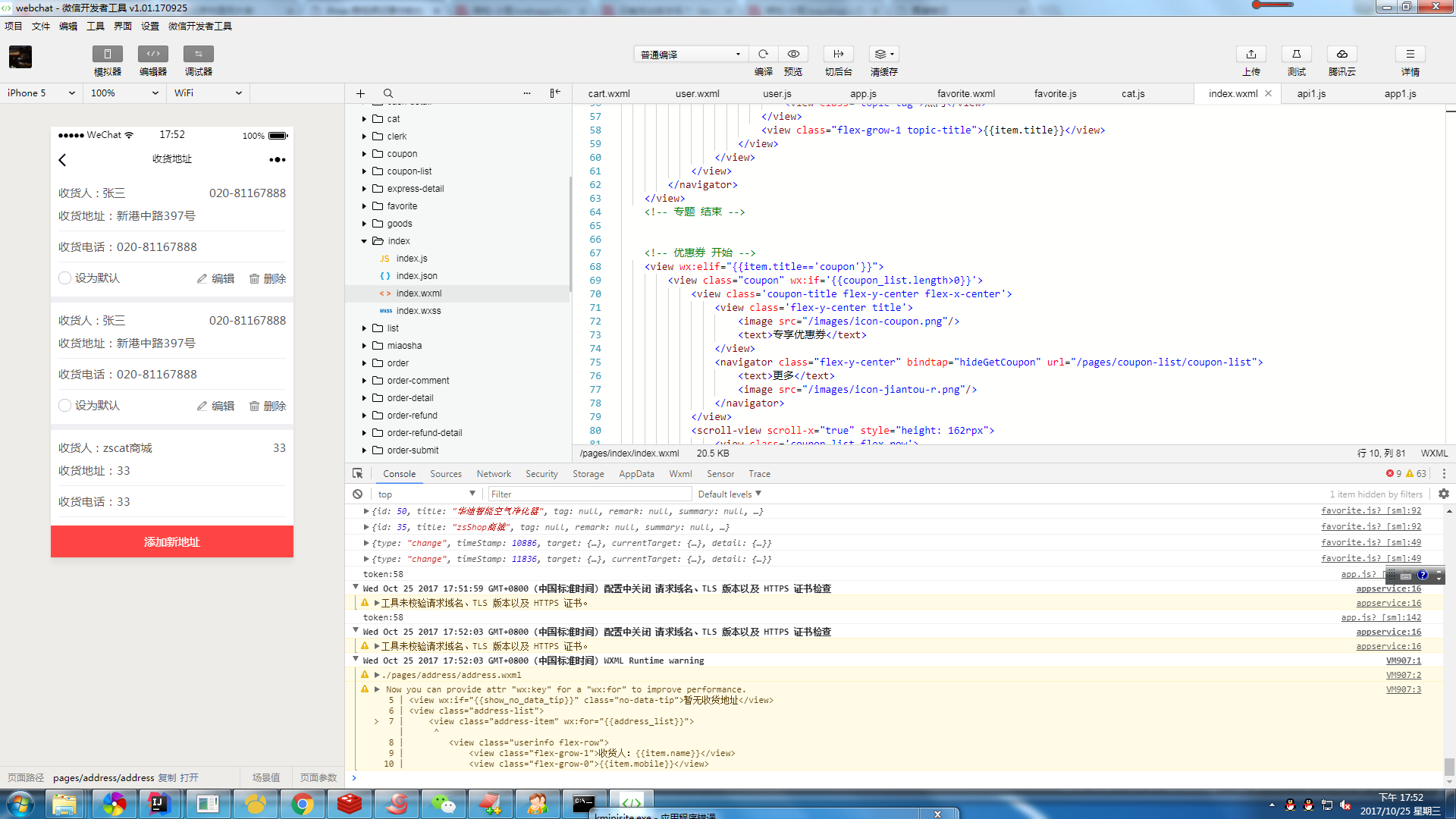1456x819 pixels.
Task: Select the index.wxml tab in editor
Action: tap(1232, 92)
